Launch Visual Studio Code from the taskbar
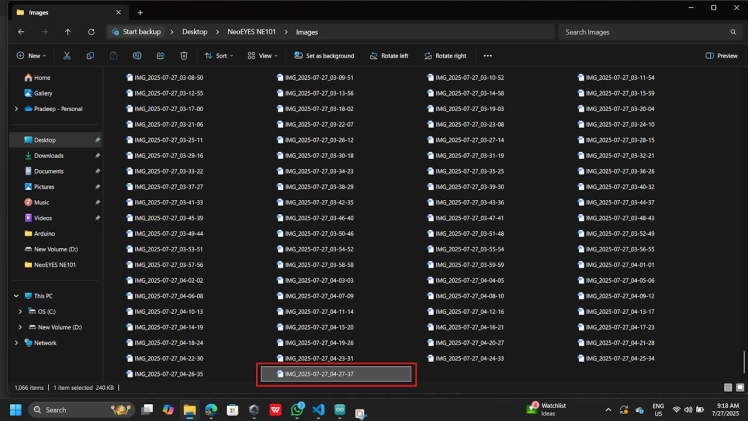Viewport: 748px width, 421px height. pyautogui.click(x=318, y=410)
